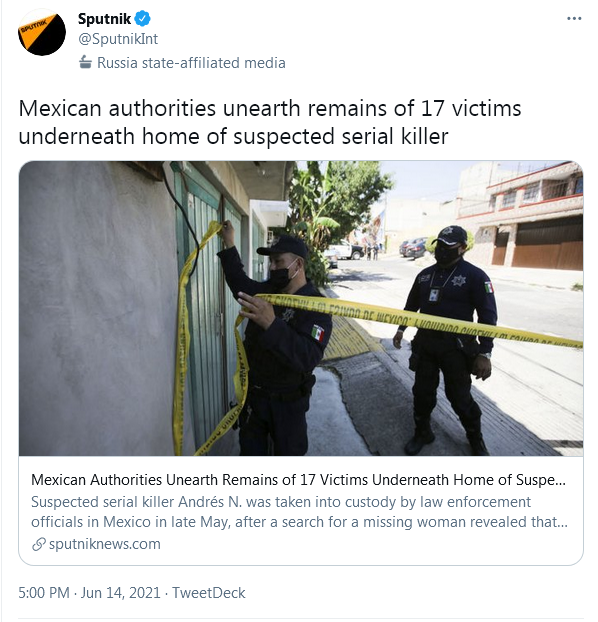The height and width of the screenshot is (622, 598).
Task: Open card description about Andrés N.
Action: tap(300, 512)
